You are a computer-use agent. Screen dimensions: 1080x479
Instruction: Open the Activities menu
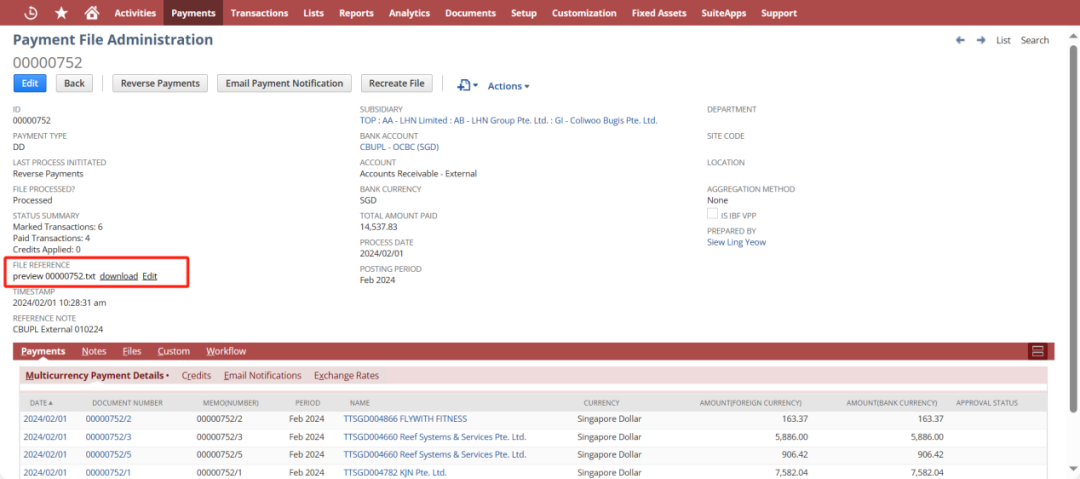click(135, 12)
